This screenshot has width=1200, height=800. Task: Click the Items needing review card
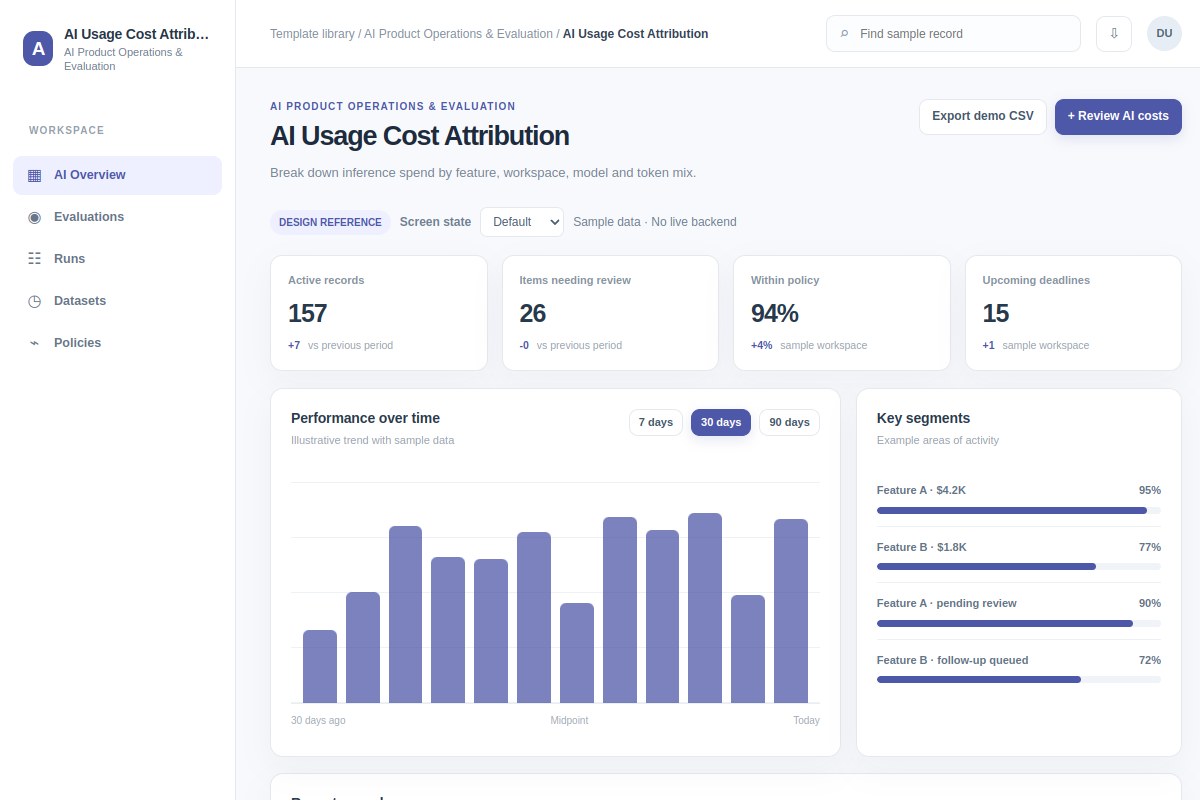click(x=610, y=313)
